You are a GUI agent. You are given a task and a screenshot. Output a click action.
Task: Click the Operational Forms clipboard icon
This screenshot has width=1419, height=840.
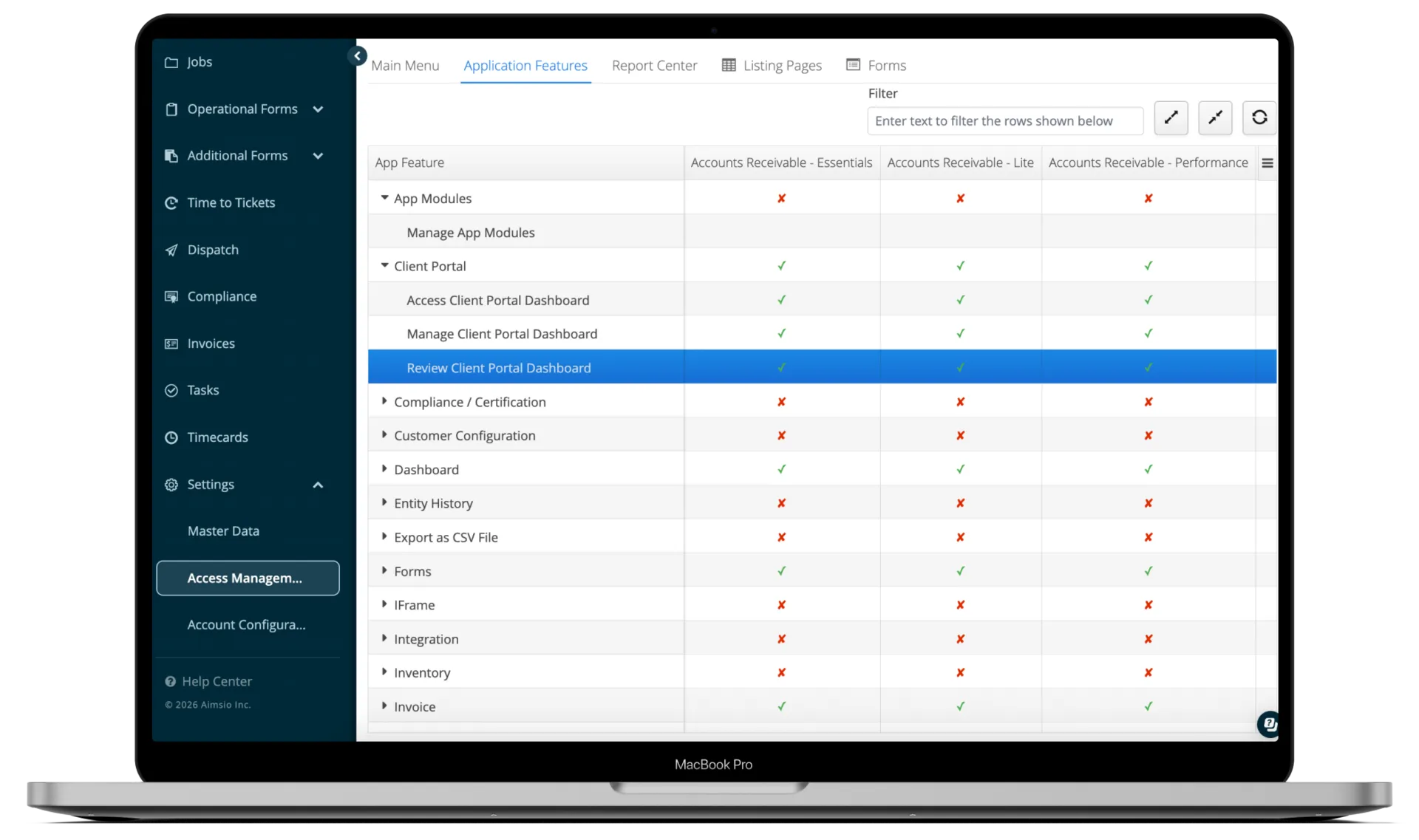pos(171,109)
